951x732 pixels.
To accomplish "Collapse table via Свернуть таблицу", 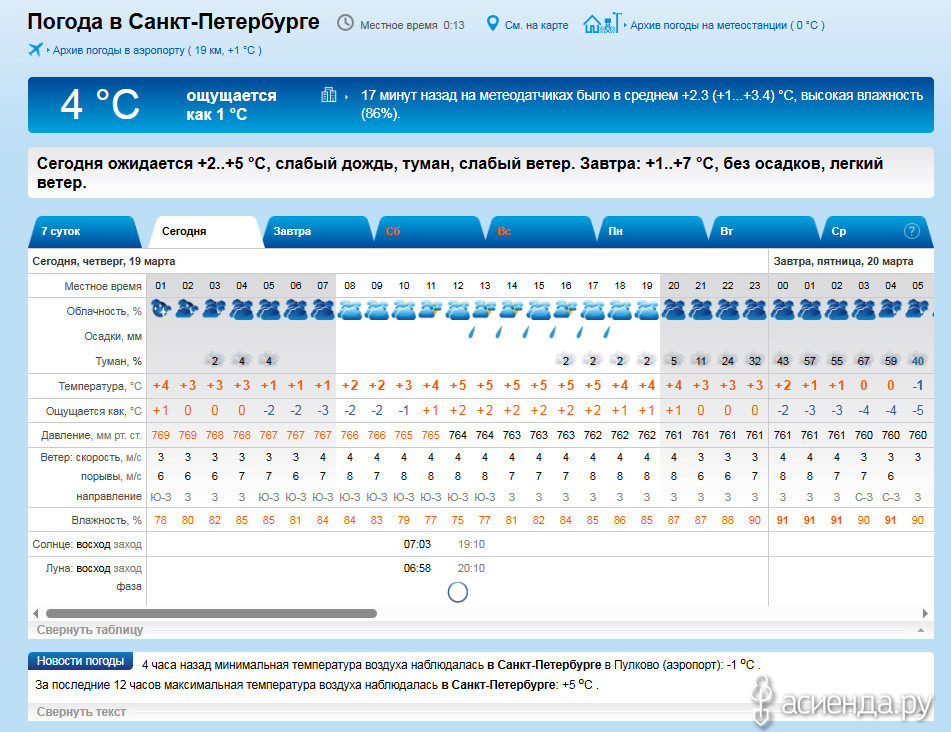I will (90, 630).
